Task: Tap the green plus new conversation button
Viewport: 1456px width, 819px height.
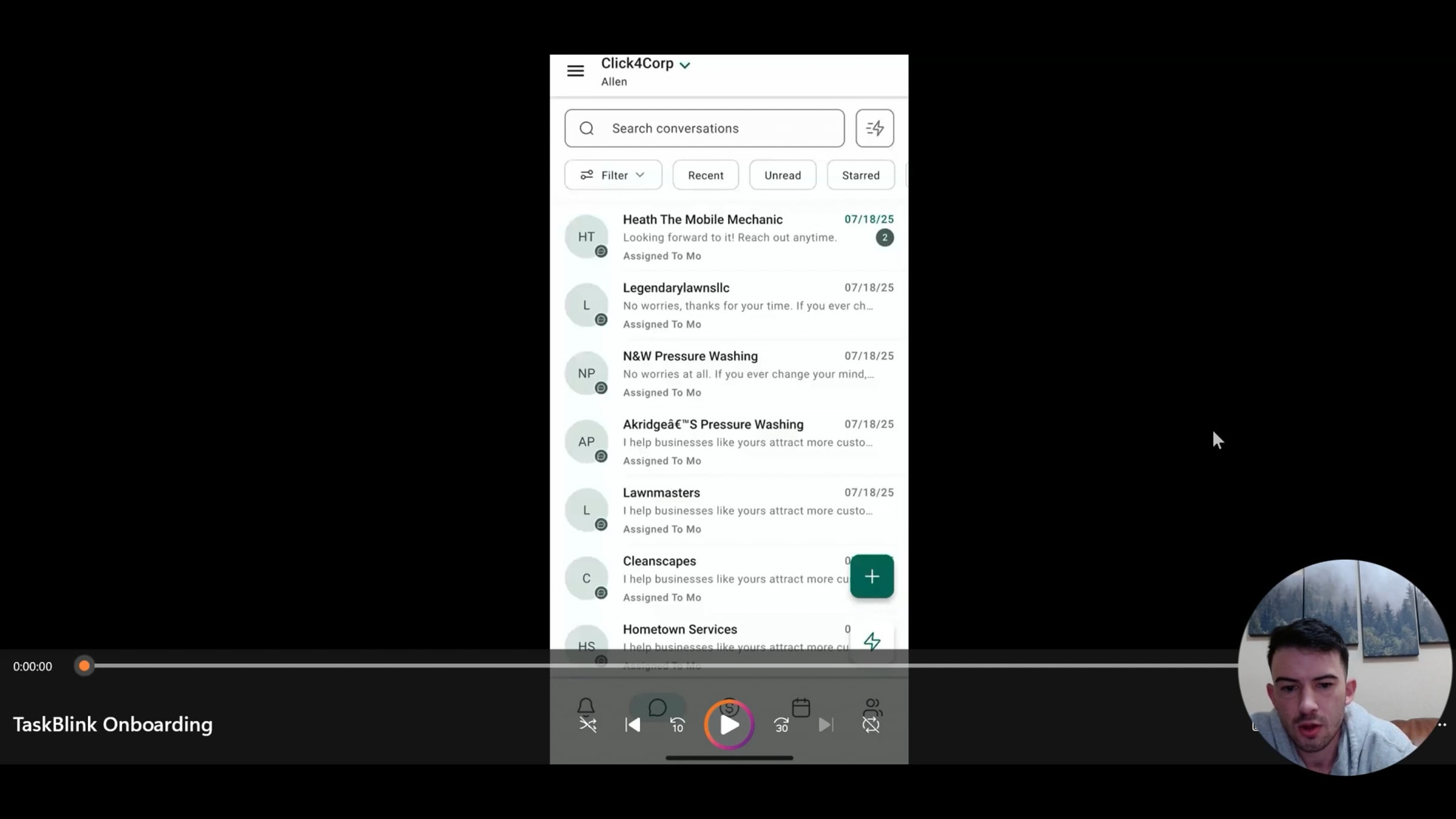Action: [872, 576]
